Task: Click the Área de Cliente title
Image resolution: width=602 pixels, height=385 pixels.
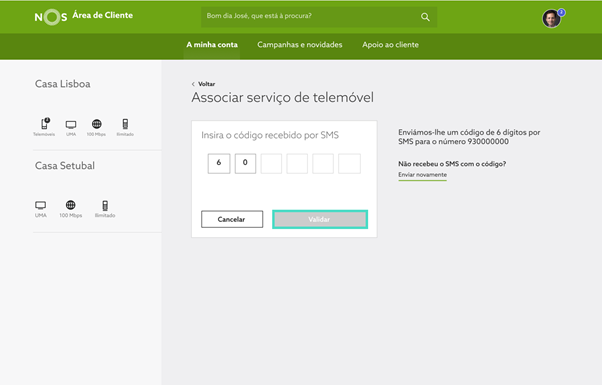Action: [103, 15]
